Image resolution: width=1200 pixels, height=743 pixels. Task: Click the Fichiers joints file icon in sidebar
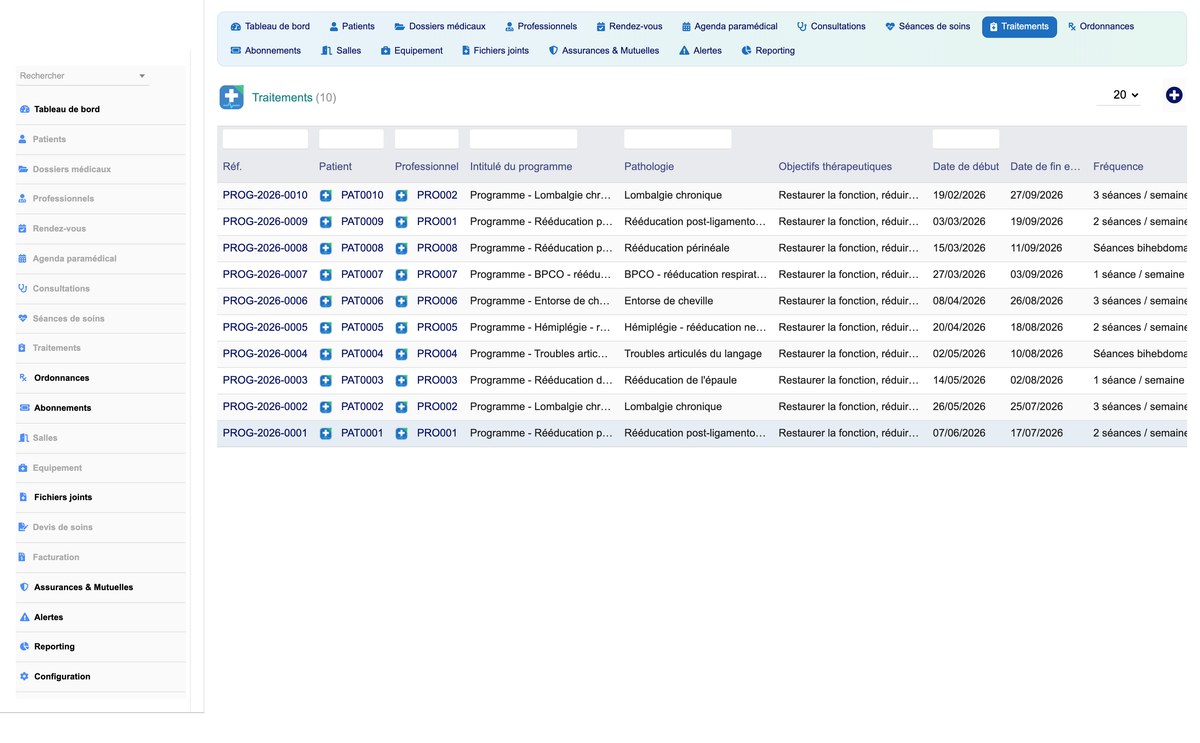(24, 497)
